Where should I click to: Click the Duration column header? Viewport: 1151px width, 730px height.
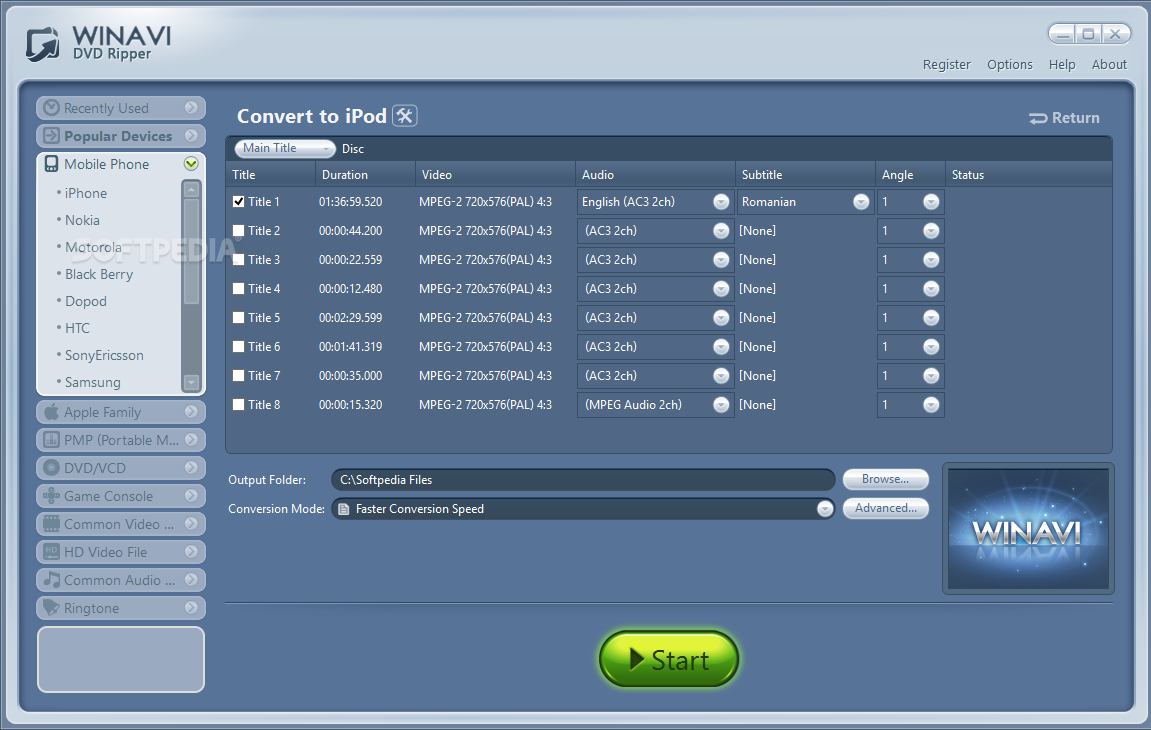tap(366, 175)
